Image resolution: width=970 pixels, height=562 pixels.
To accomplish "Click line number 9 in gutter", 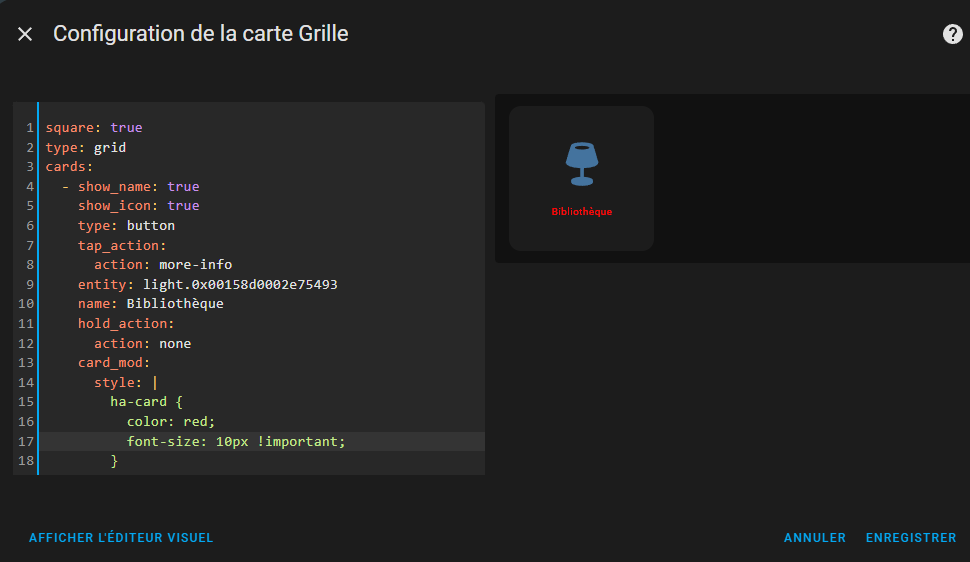I will click(30, 284).
